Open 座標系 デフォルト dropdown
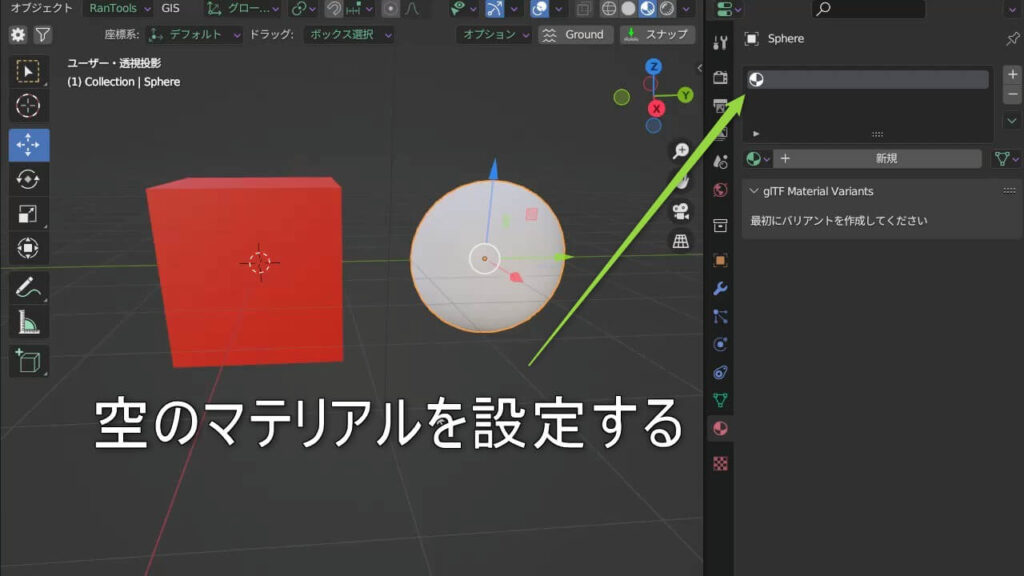This screenshot has height=576, width=1024. pos(193,35)
